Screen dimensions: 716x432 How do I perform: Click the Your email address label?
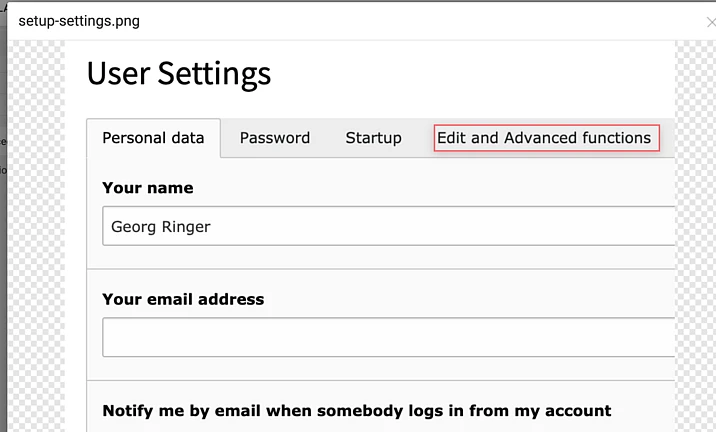click(x=183, y=299)
